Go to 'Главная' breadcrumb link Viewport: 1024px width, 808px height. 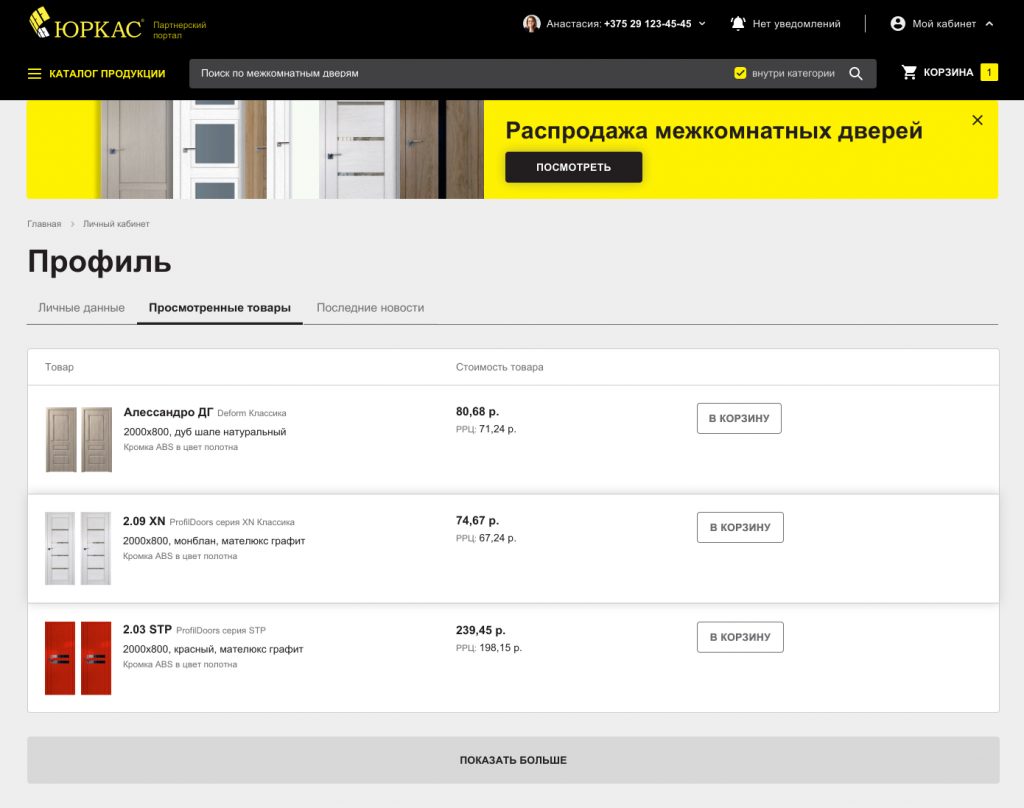pos(44,224)
